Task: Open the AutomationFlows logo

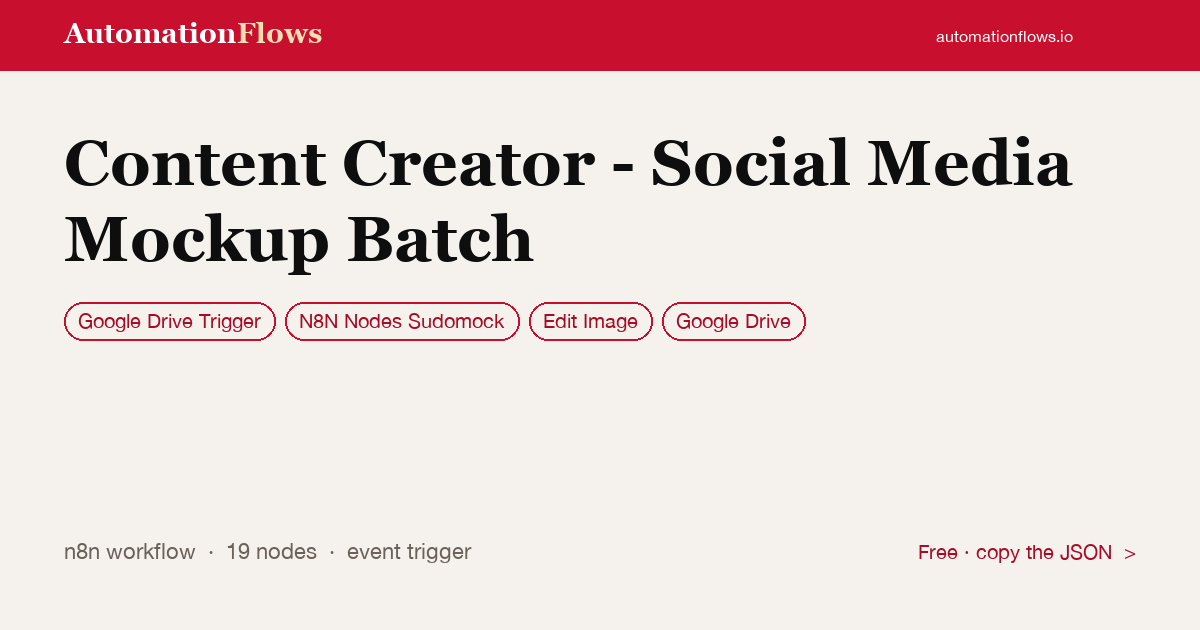Action: (x=193, y=34)
